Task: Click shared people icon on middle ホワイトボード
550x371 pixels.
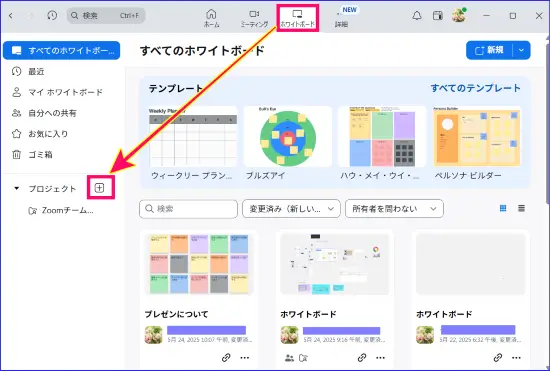Action: 289,358
